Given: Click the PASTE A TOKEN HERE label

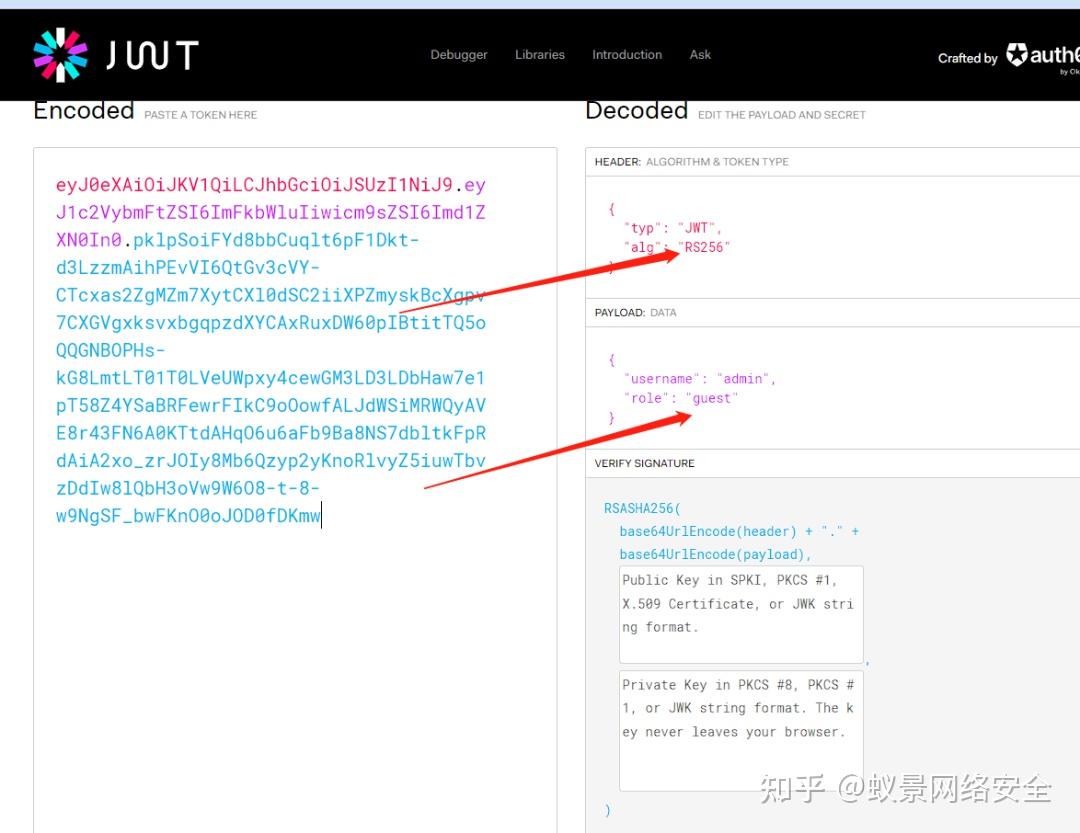Looking at the screenshot, I should click(200, 115).
